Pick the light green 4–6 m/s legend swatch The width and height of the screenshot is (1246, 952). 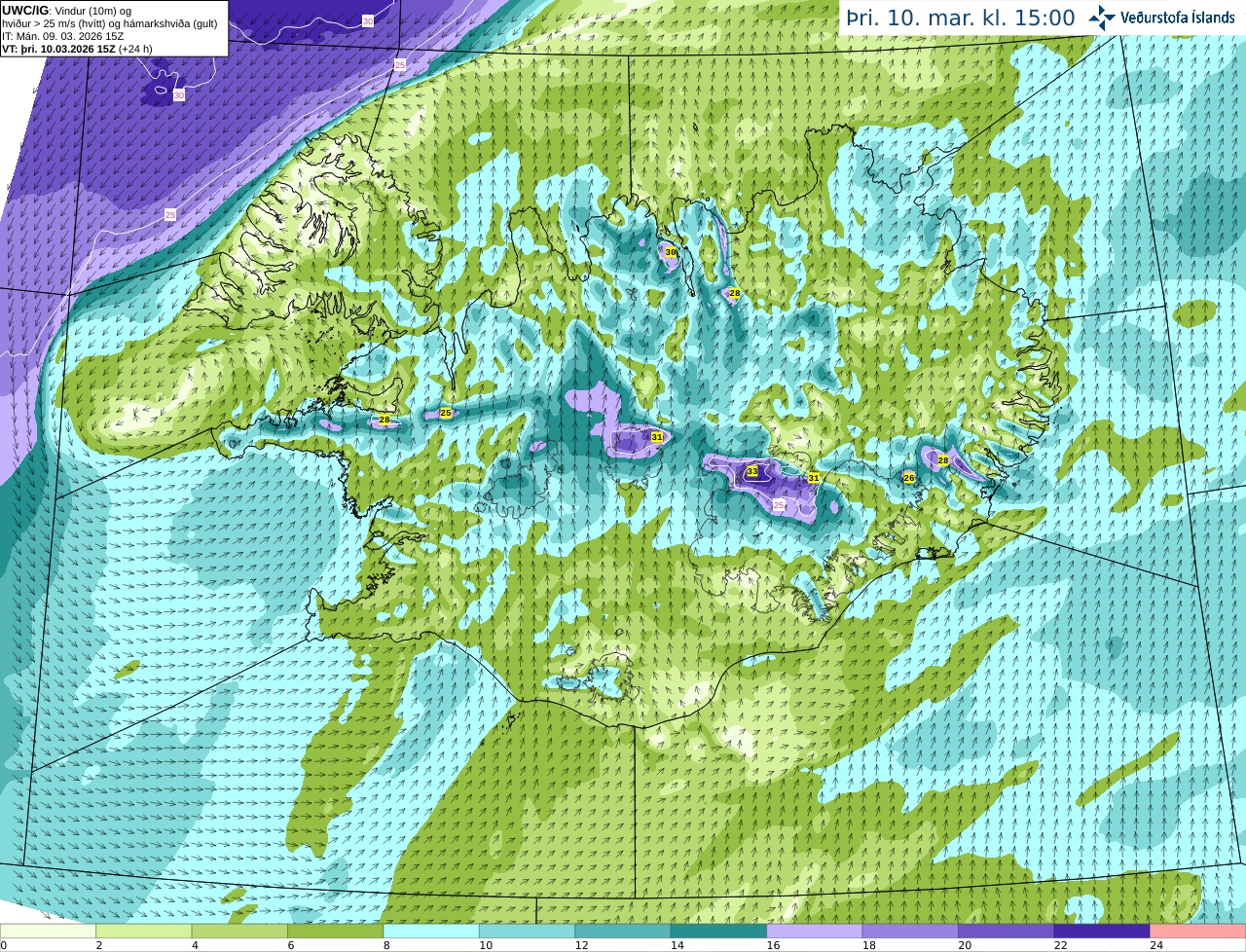pos(239,932)
